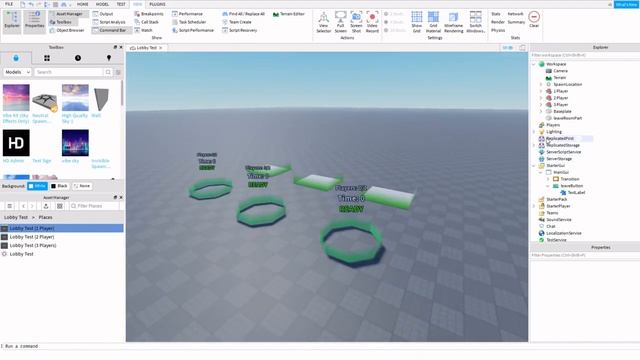Open the Team Create window
This screenshot has width=640, height=360.
pos(237,22)
